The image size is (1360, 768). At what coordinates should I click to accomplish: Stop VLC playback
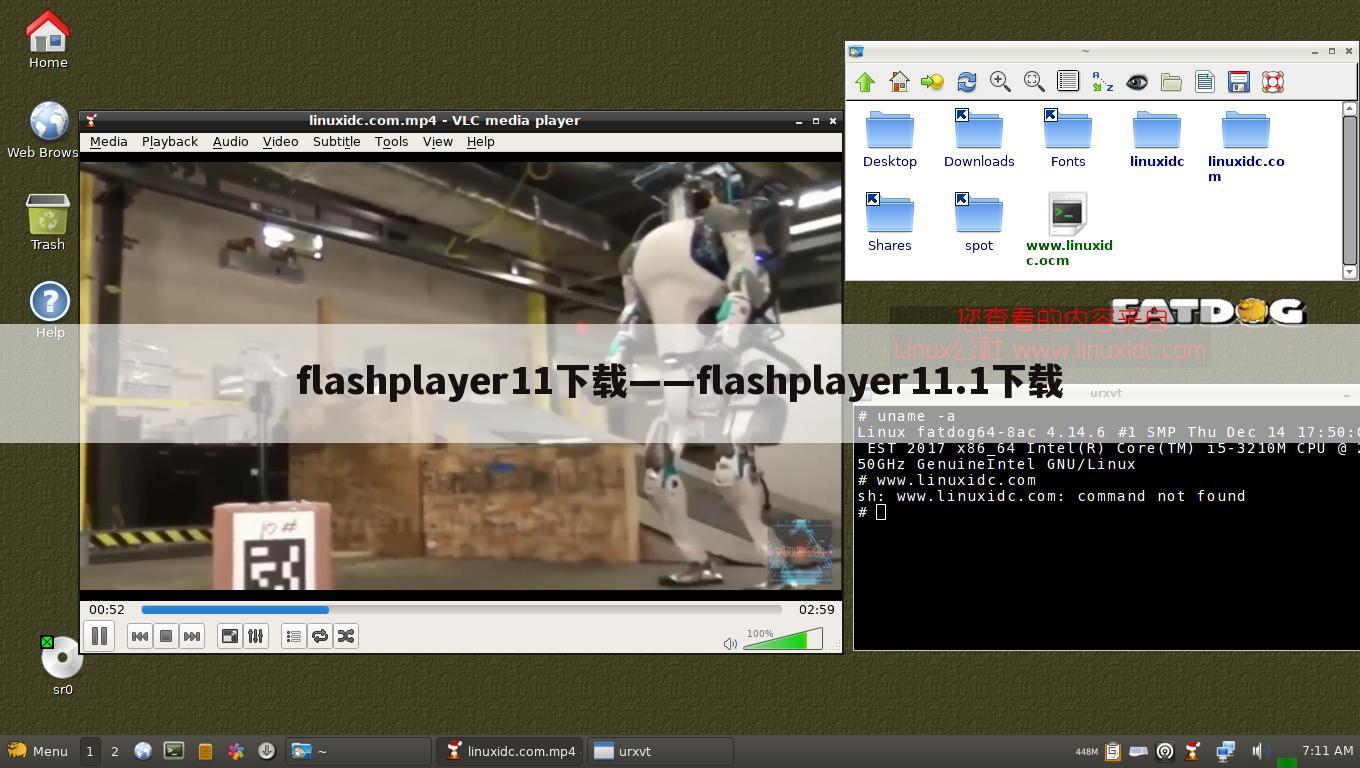point(166,636)
